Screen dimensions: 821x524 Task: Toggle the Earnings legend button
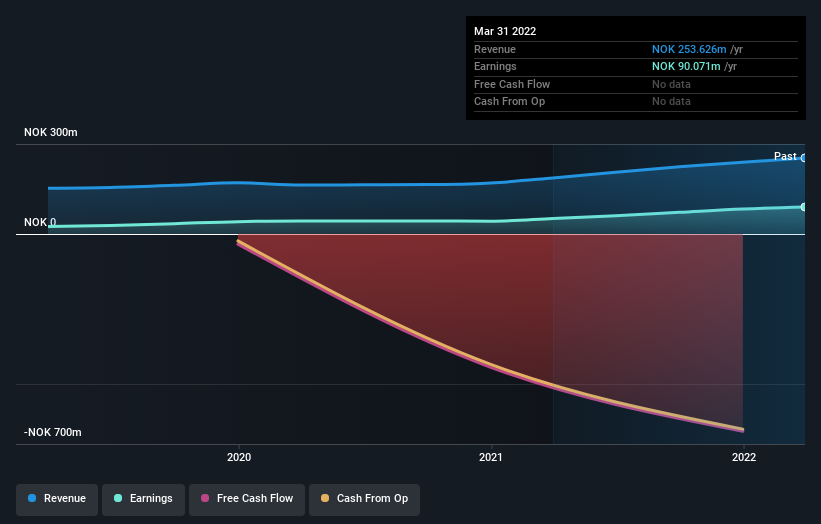(143, 499)
